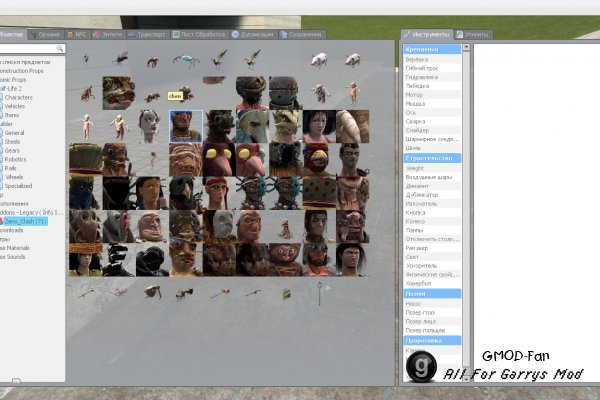Open the Сохранения tab
600x400 pixels.
[x=302, y=34]
